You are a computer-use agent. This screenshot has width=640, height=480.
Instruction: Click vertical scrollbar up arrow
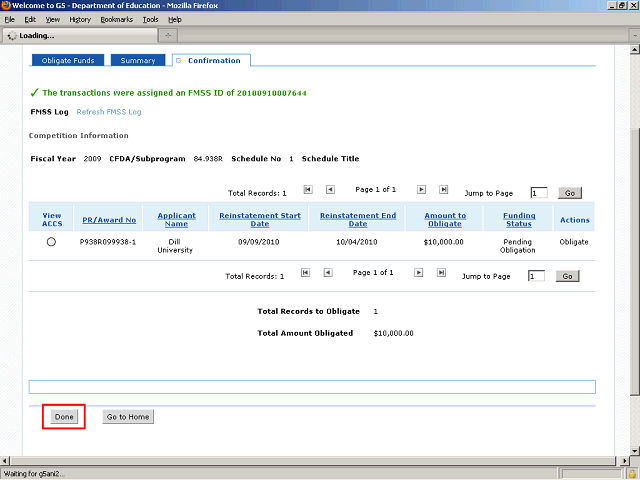click(x=635, y=50)
